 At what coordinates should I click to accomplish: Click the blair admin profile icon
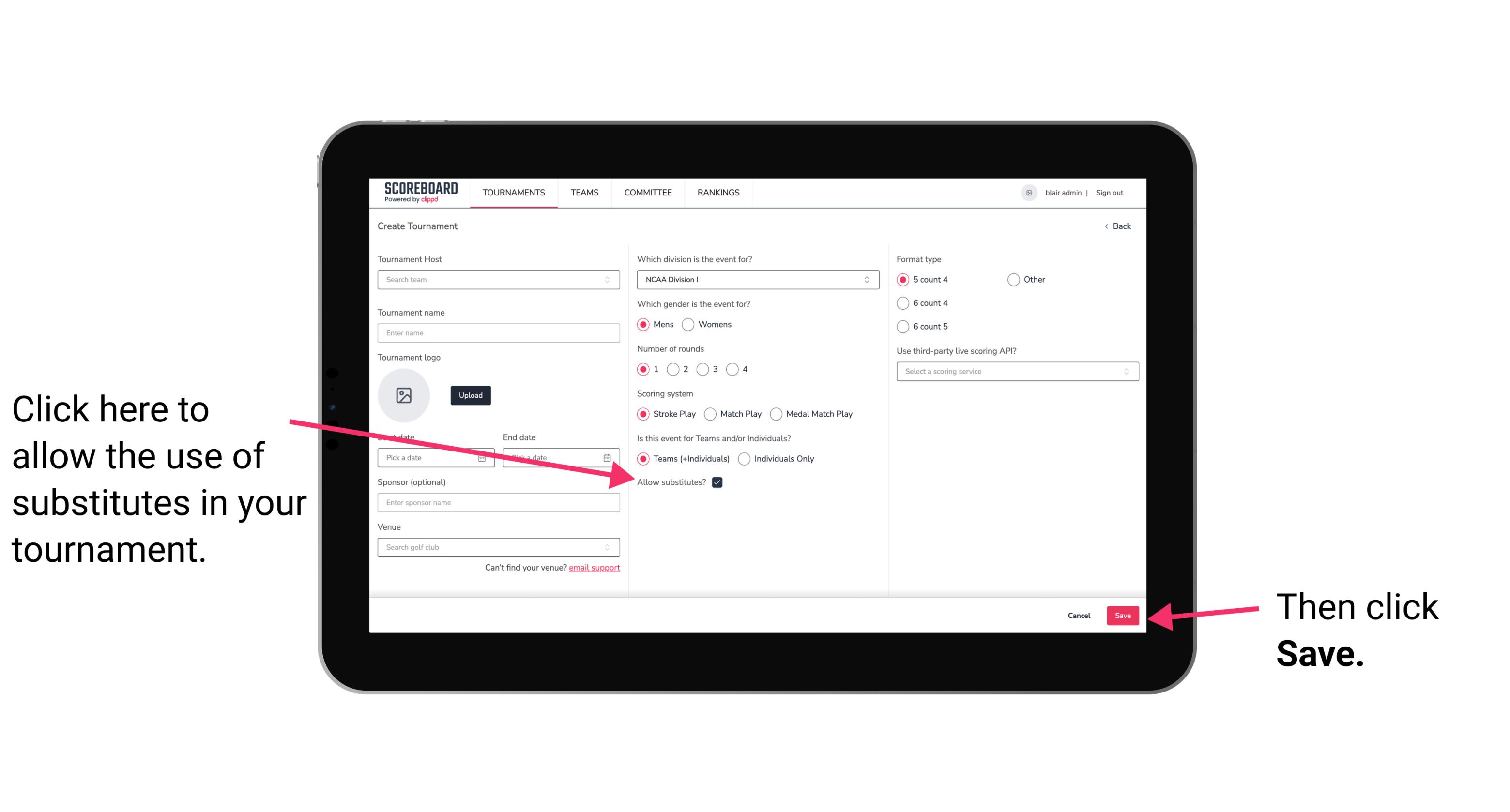tap(1028, 192)
